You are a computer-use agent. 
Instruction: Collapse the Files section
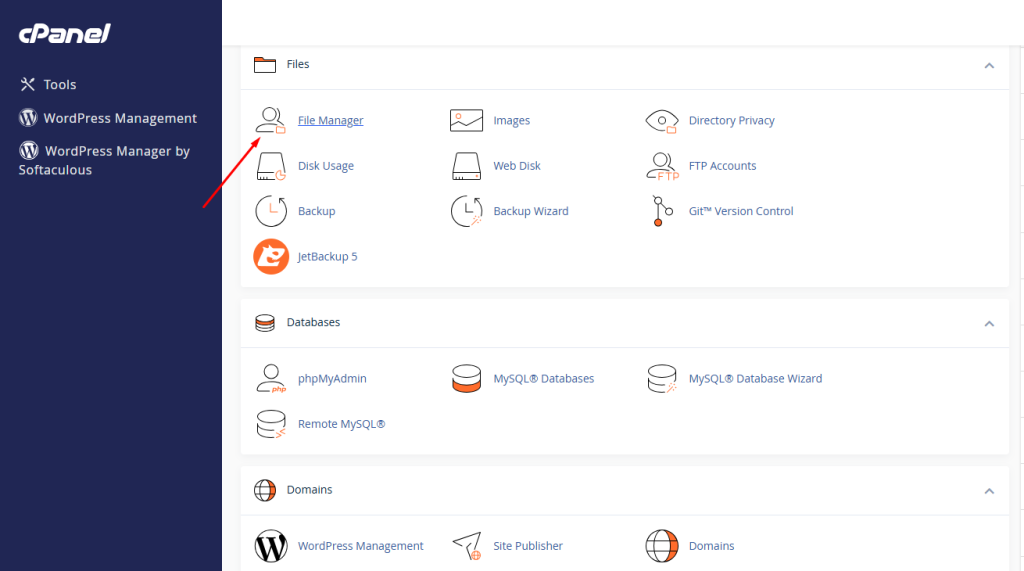(989, 65)
